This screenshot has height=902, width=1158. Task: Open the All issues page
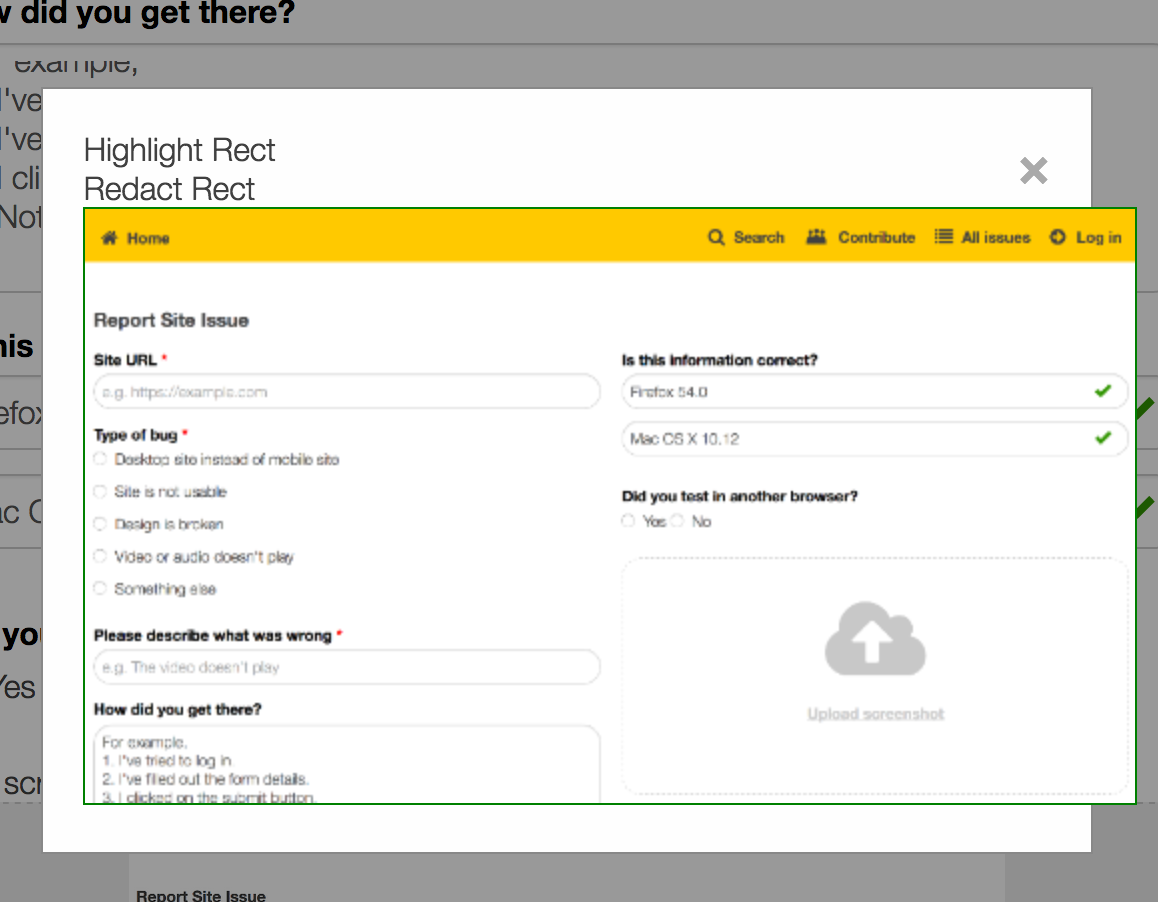[993, 237]
